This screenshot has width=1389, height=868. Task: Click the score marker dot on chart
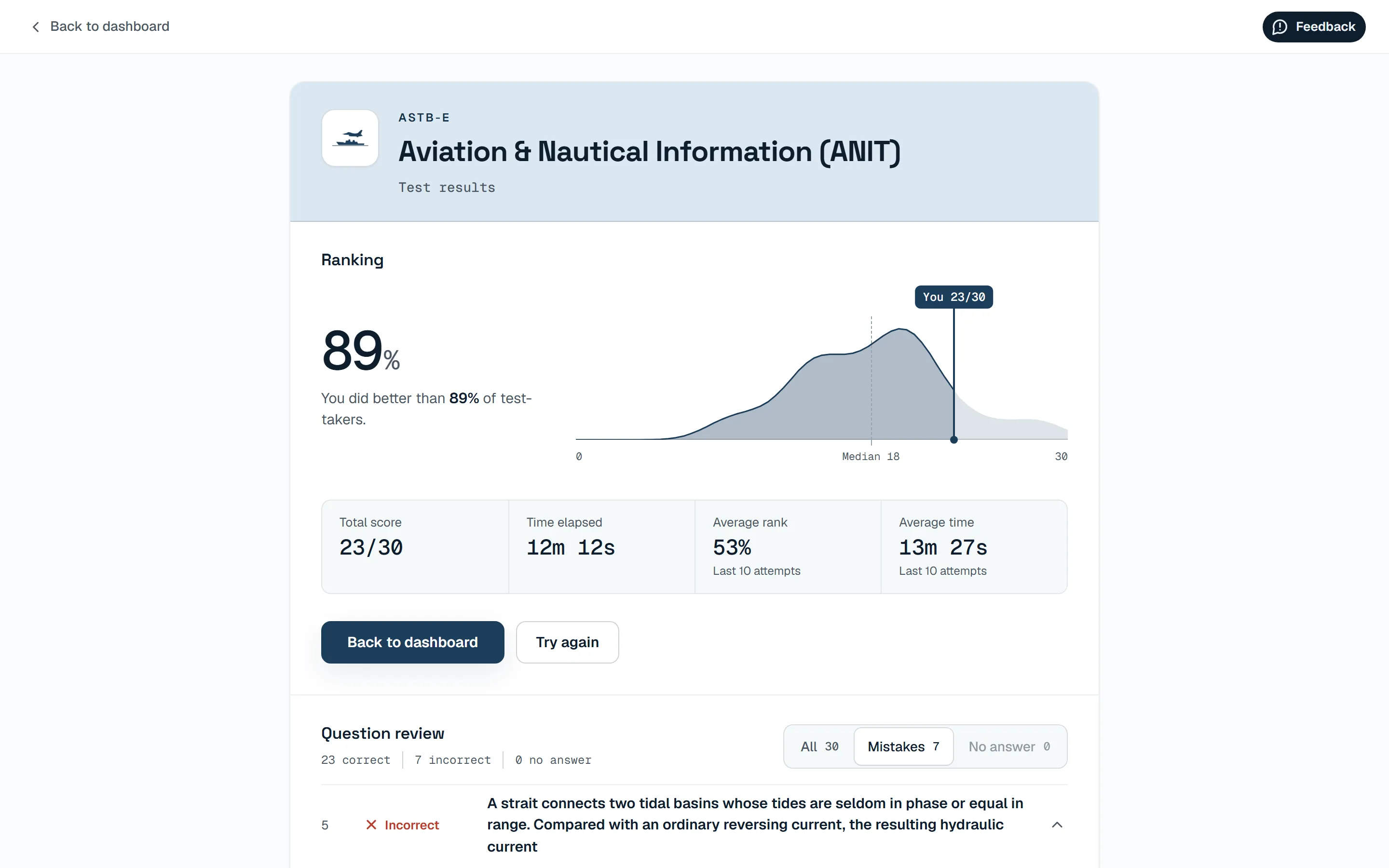[x=954, y=440]
